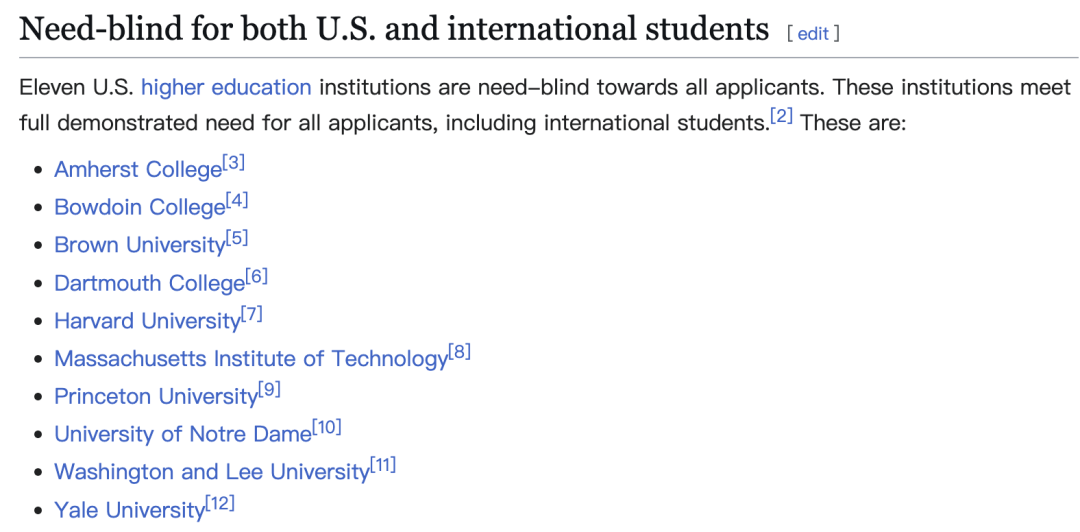Open the Amherst College article

138,170
